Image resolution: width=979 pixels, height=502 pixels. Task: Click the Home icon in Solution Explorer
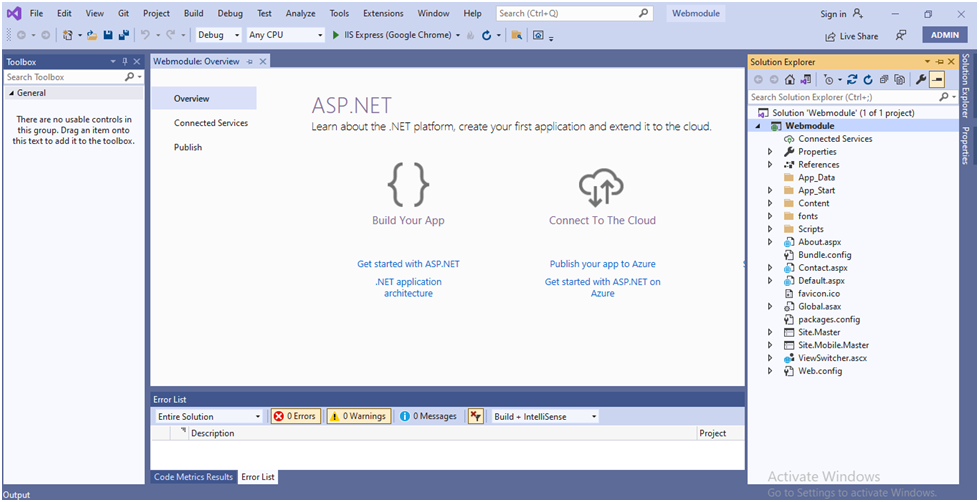[x=790, y=79]
